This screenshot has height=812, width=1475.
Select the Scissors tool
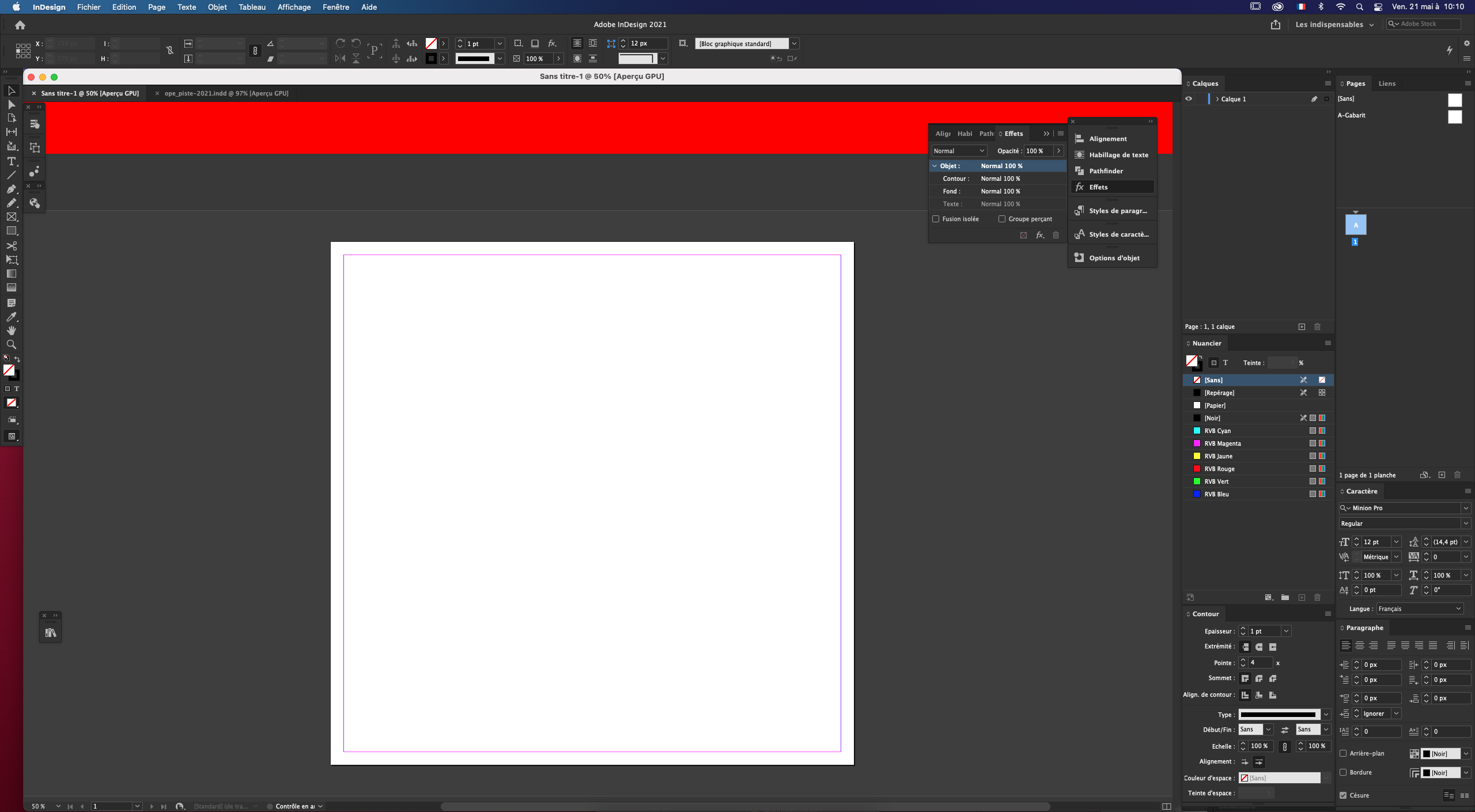tap(12, 246)
